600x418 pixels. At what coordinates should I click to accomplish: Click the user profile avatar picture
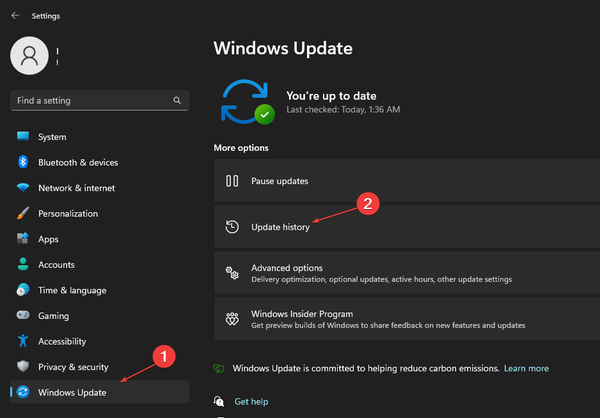pyautogui.click(x=30, y=54)
